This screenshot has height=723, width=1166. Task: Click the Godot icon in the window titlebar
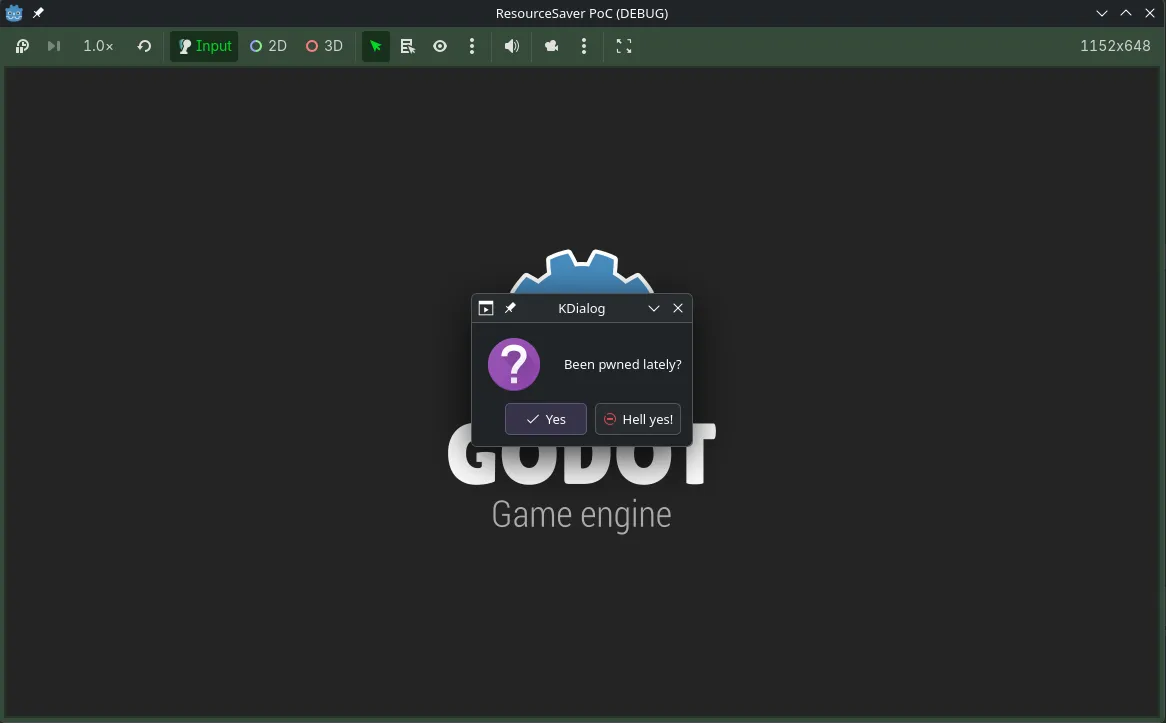[x=14, y=13]
